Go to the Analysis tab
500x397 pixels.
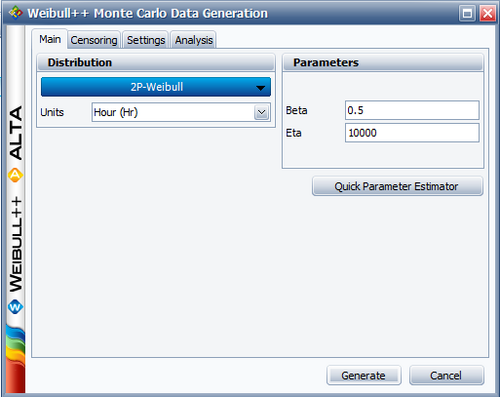click(x=194, y=40)
